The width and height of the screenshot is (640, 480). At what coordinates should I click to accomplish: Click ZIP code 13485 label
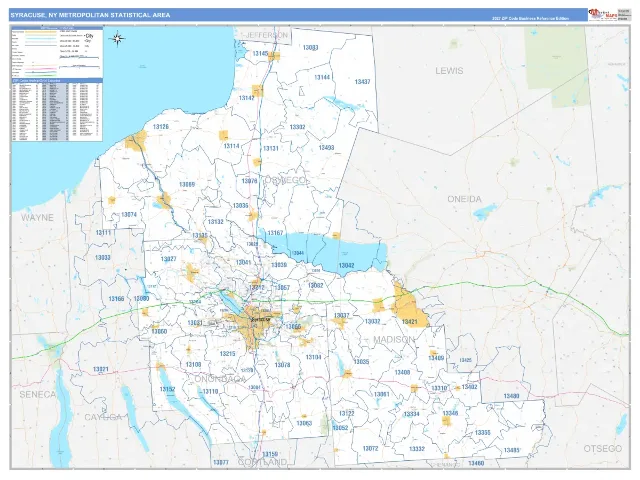pyautogui.click(x=511, y=451)
